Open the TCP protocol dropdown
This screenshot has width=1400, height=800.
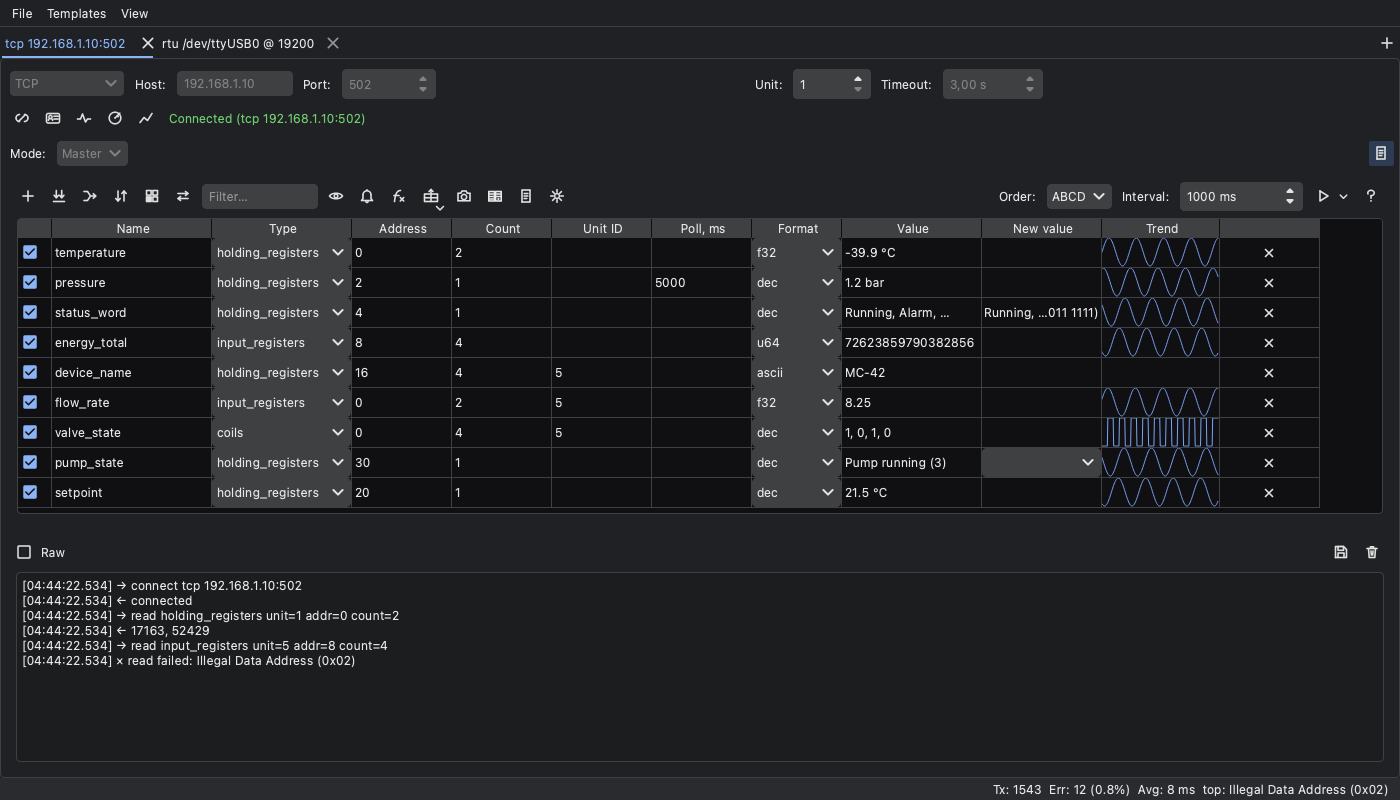[67, 84]
